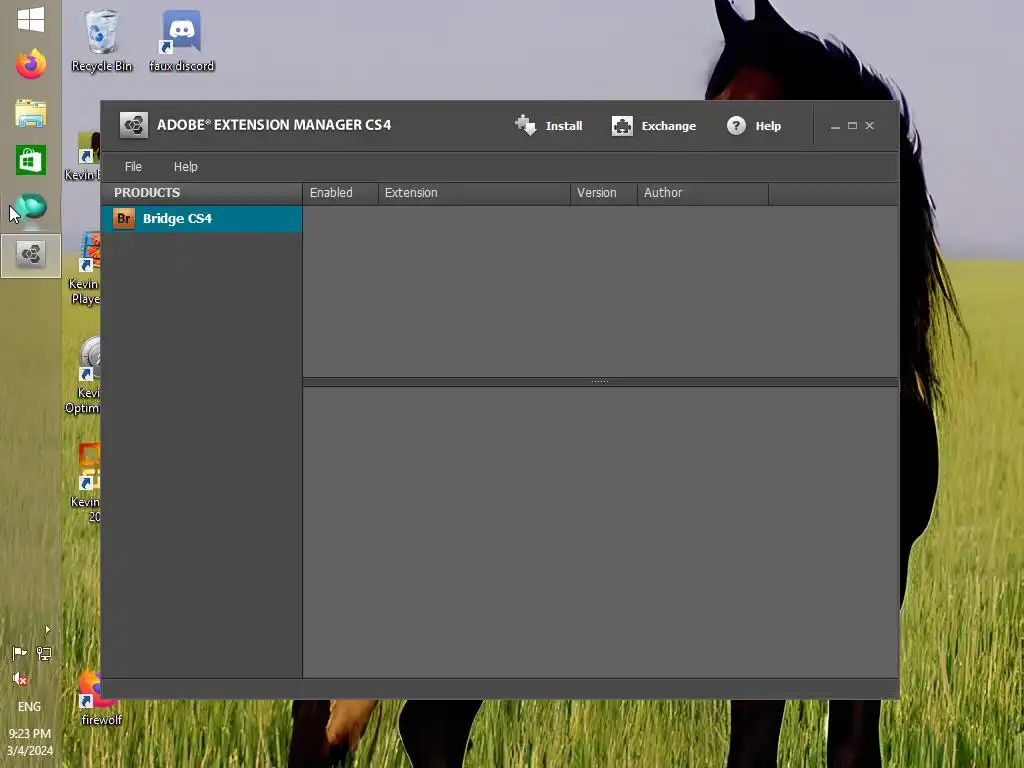Open the File menu
1024x768 pixels.
coord(133,167)
